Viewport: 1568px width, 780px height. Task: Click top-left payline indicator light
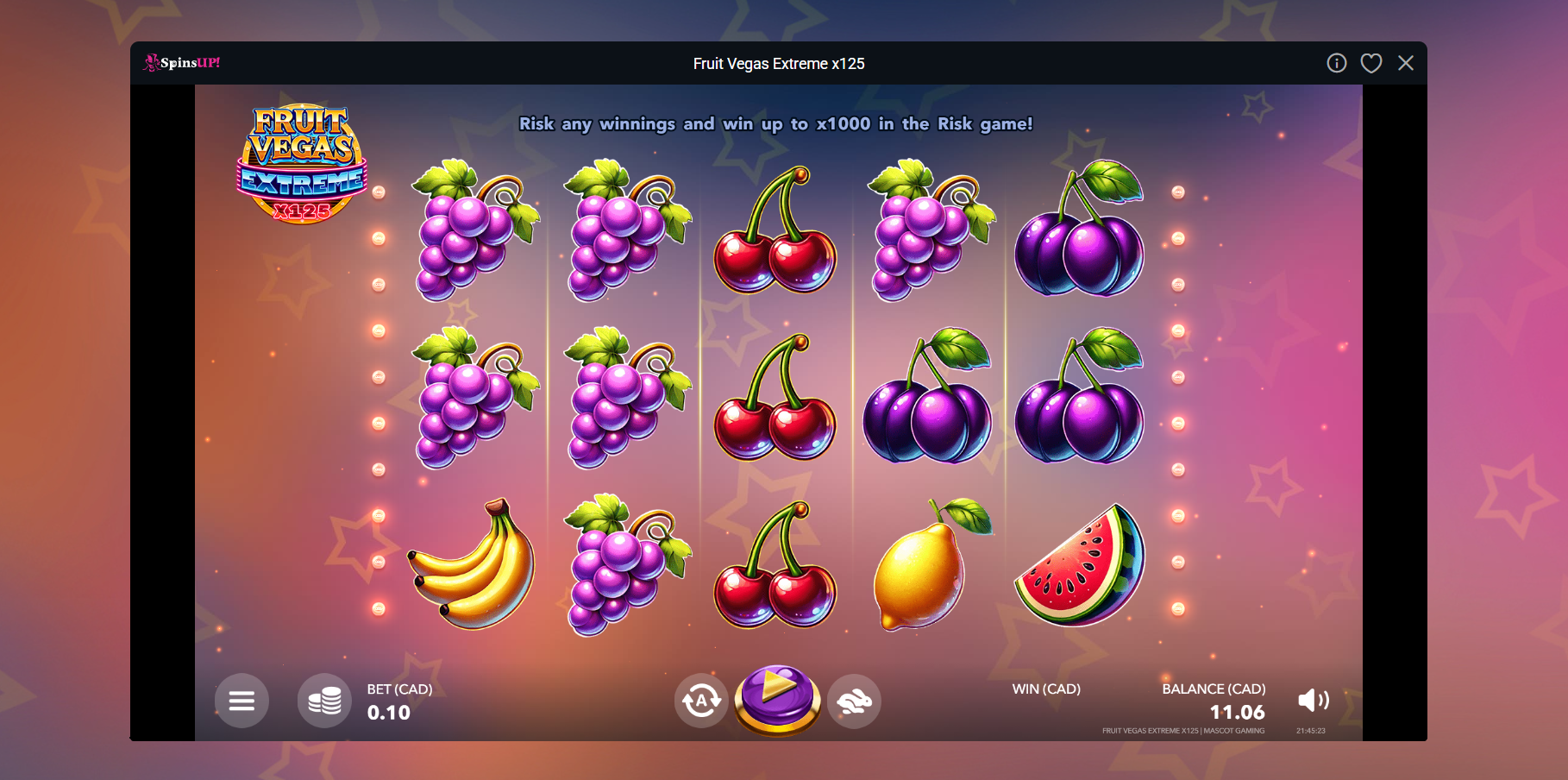379,192
